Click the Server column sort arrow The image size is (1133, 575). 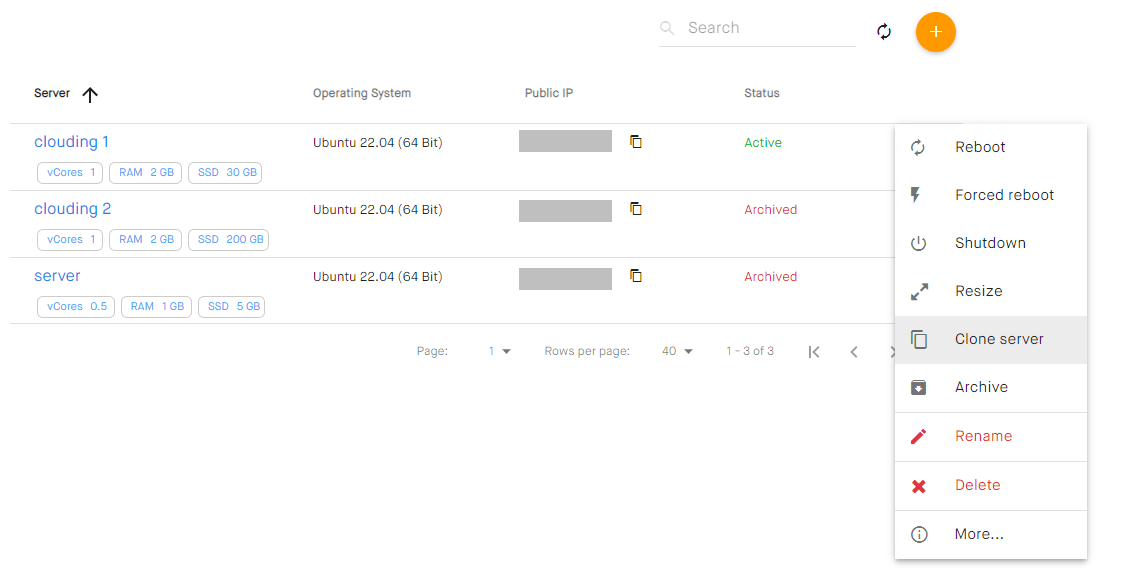90,95
